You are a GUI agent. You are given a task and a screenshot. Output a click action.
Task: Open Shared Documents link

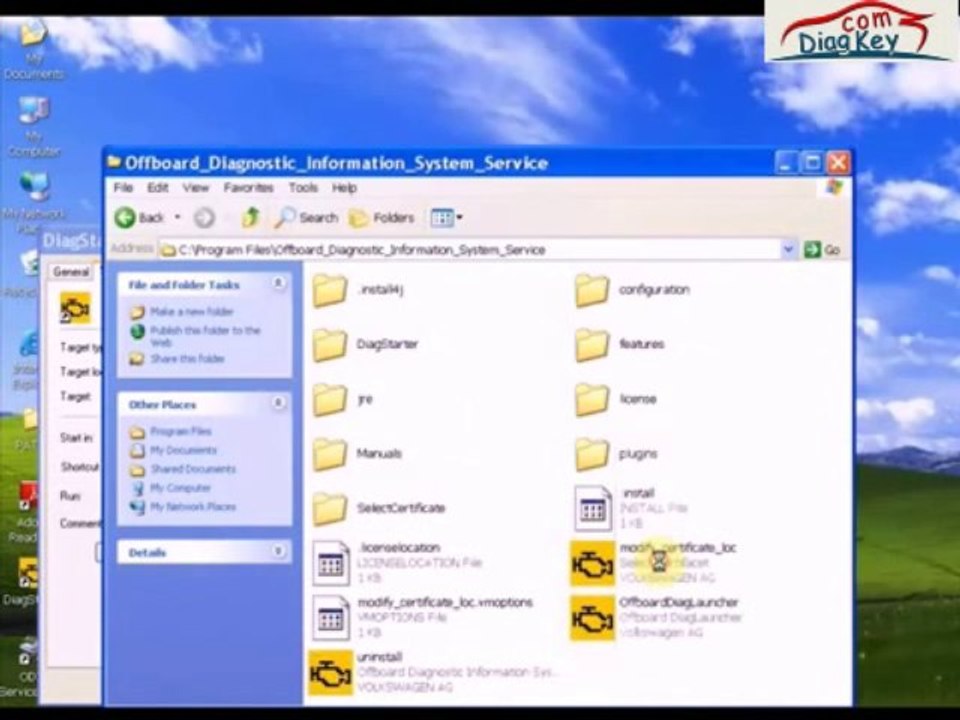(193, 469)
